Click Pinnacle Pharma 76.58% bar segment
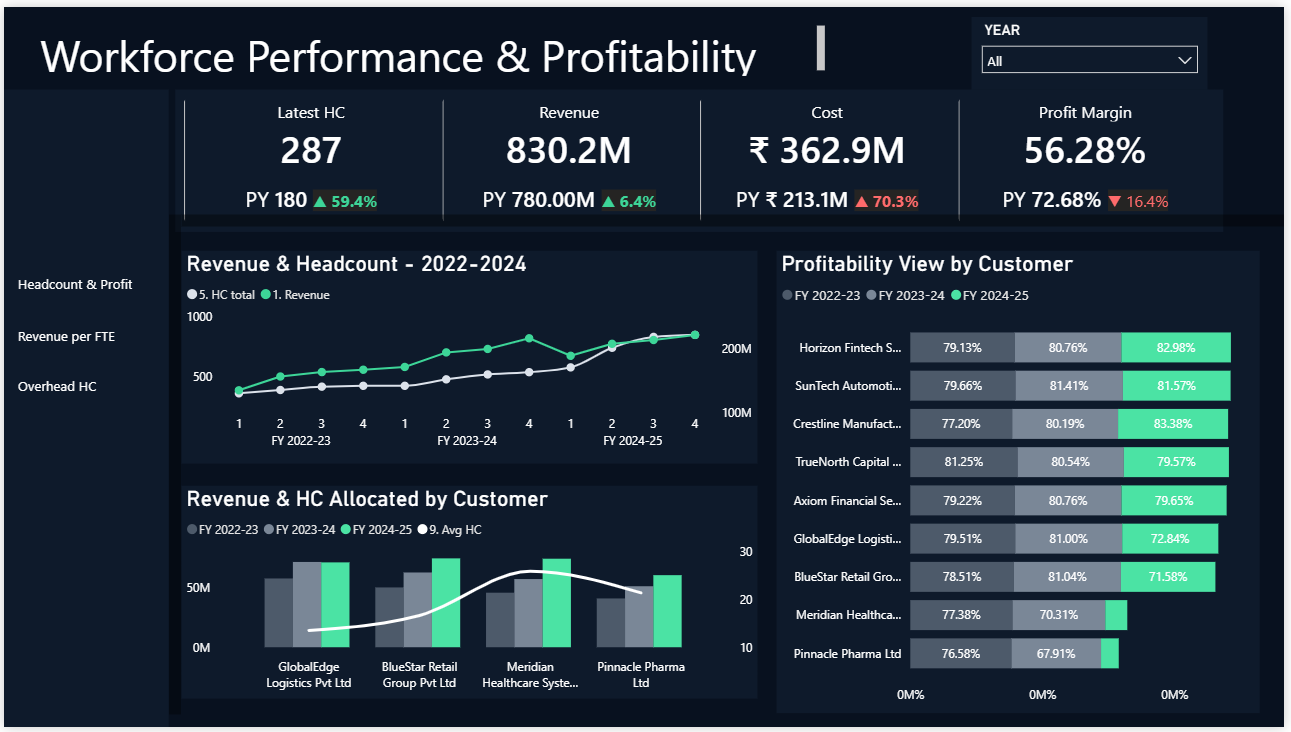Screen dimensions: 1291x732 pos(960,653)
